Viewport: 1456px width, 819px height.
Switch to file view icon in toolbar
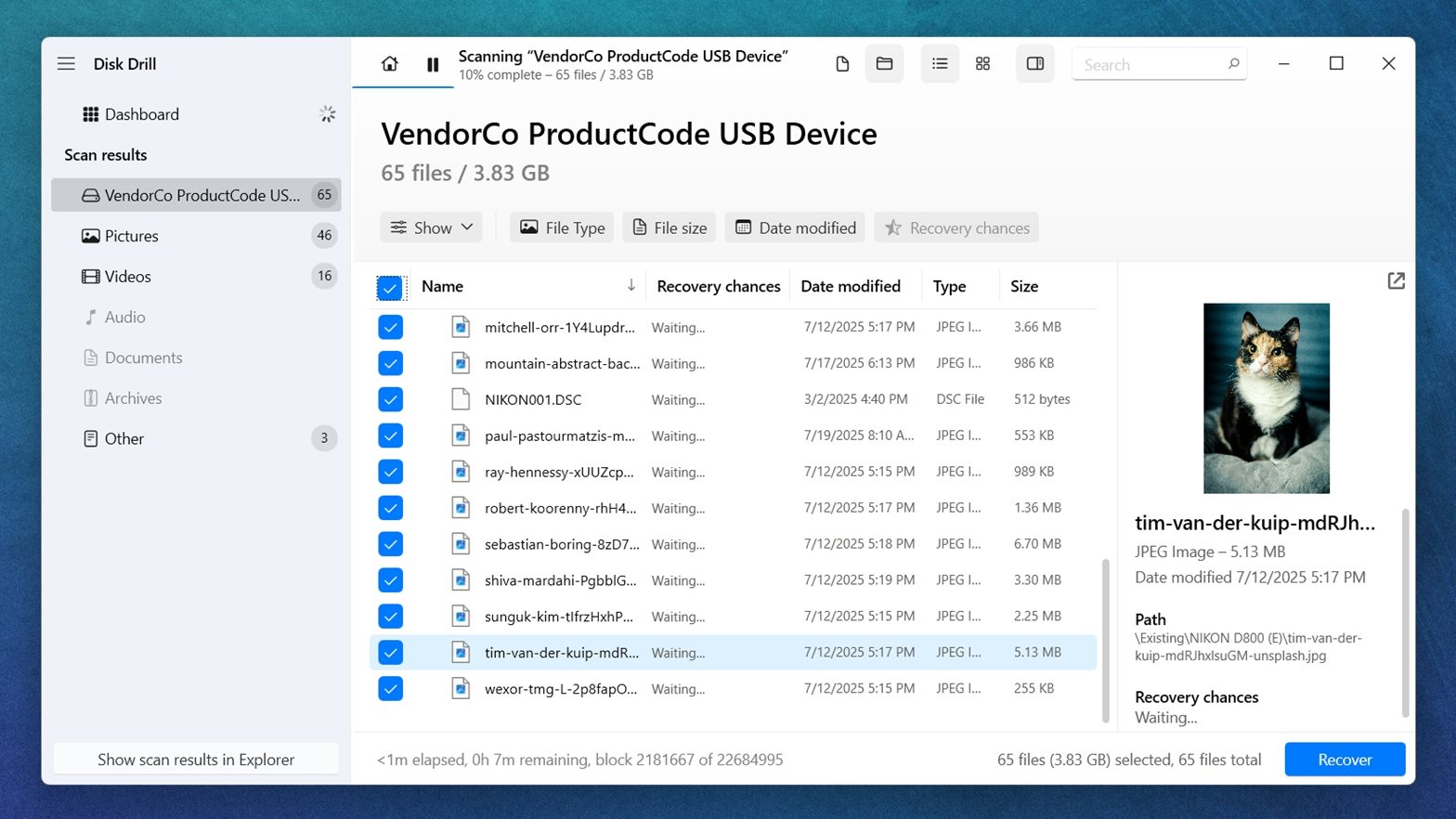pos(842,64)
